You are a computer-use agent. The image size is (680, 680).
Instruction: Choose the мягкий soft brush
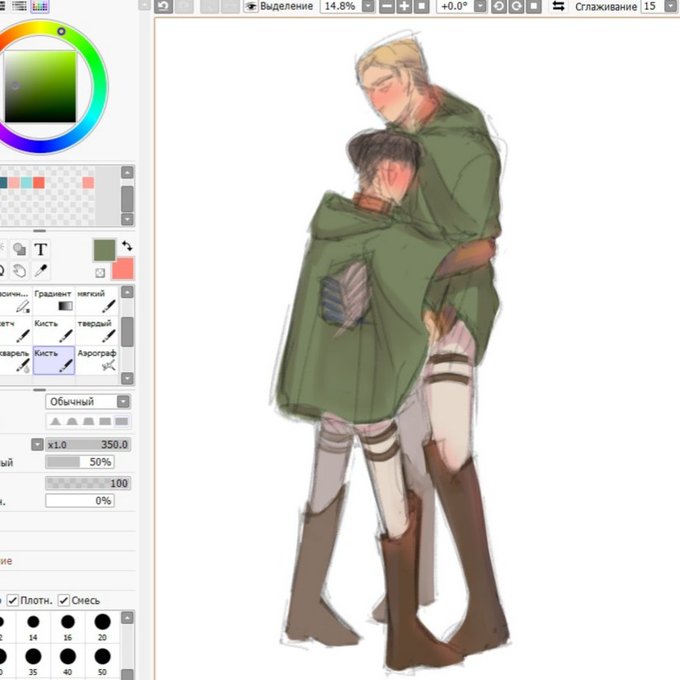(x=97, y=301)
